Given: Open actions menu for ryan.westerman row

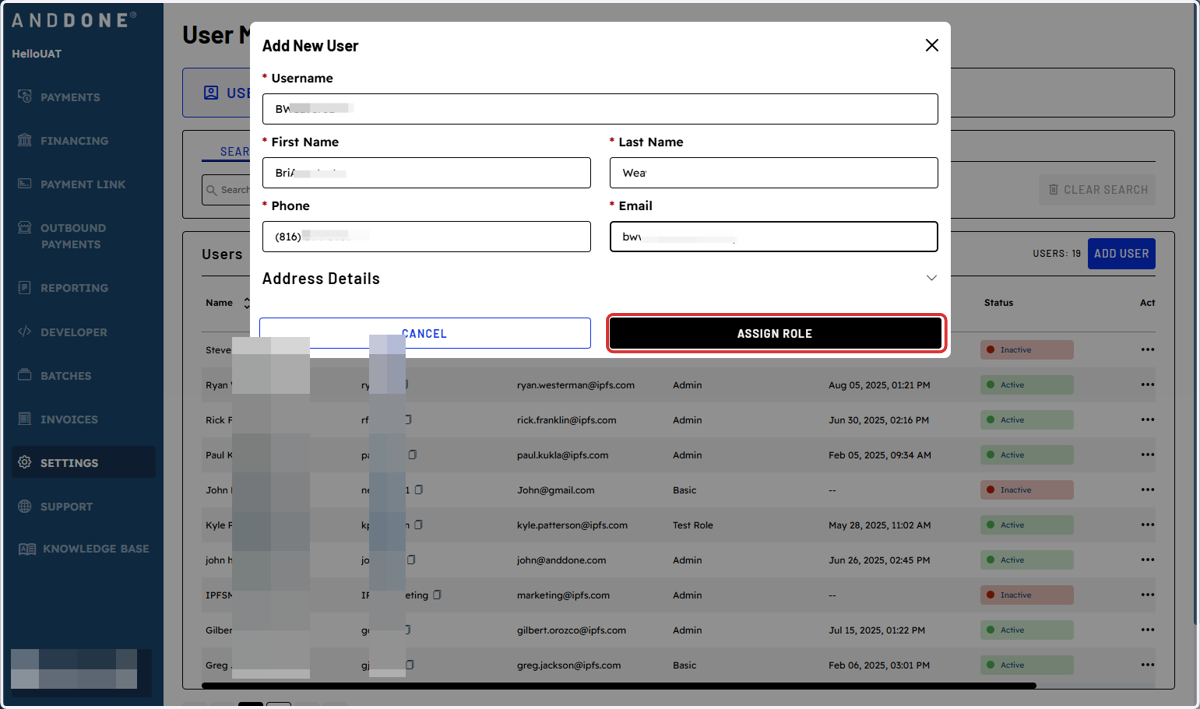Looking at the screenshot, I should tap(1147, 385).
